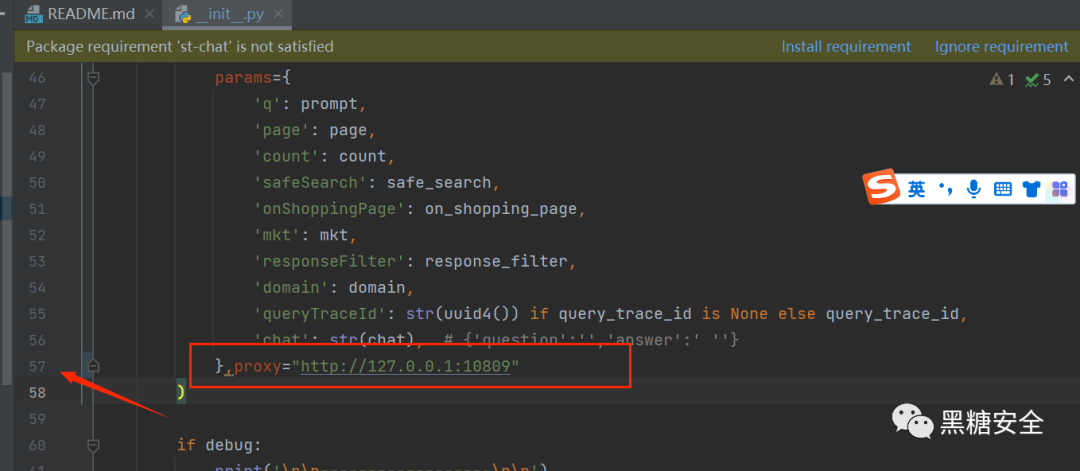
Task: Toggle the Sogou Chinese/English mode button
Action: [917, 189]
